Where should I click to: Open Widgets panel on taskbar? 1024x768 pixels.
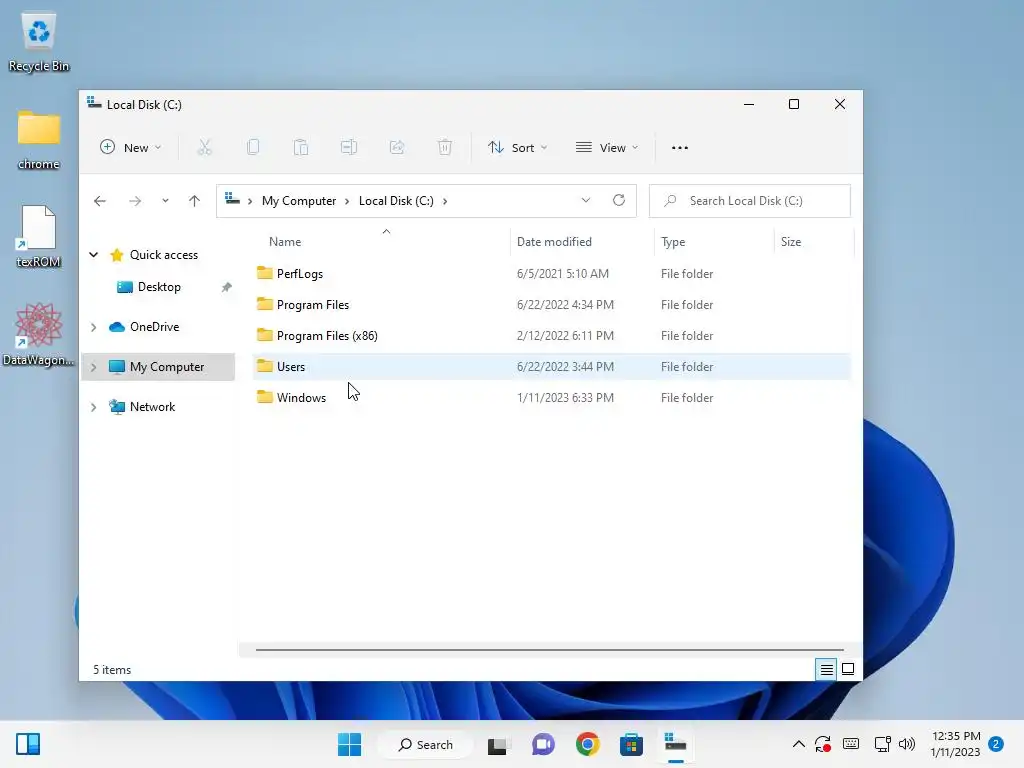28,744
